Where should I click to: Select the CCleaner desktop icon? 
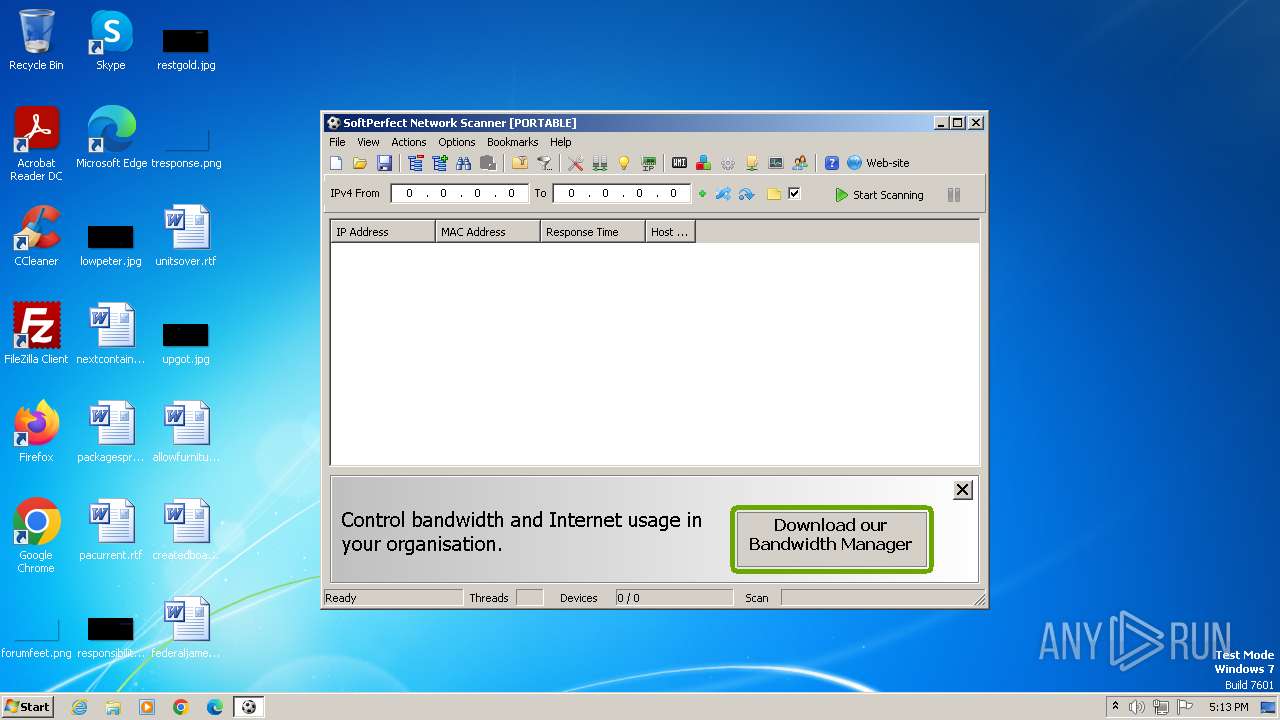(36, 236)
